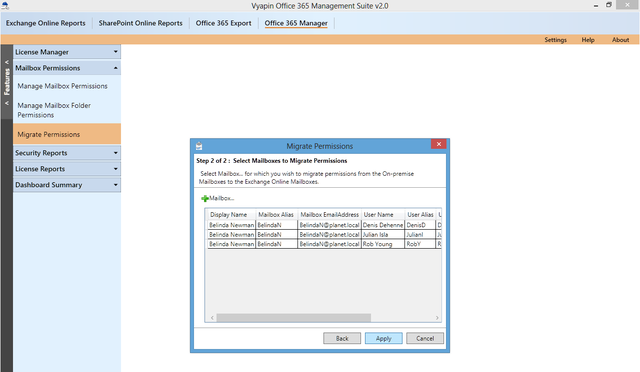Click the green plus Mailbox add icon
640x372 pixels.
click(204, 198)
